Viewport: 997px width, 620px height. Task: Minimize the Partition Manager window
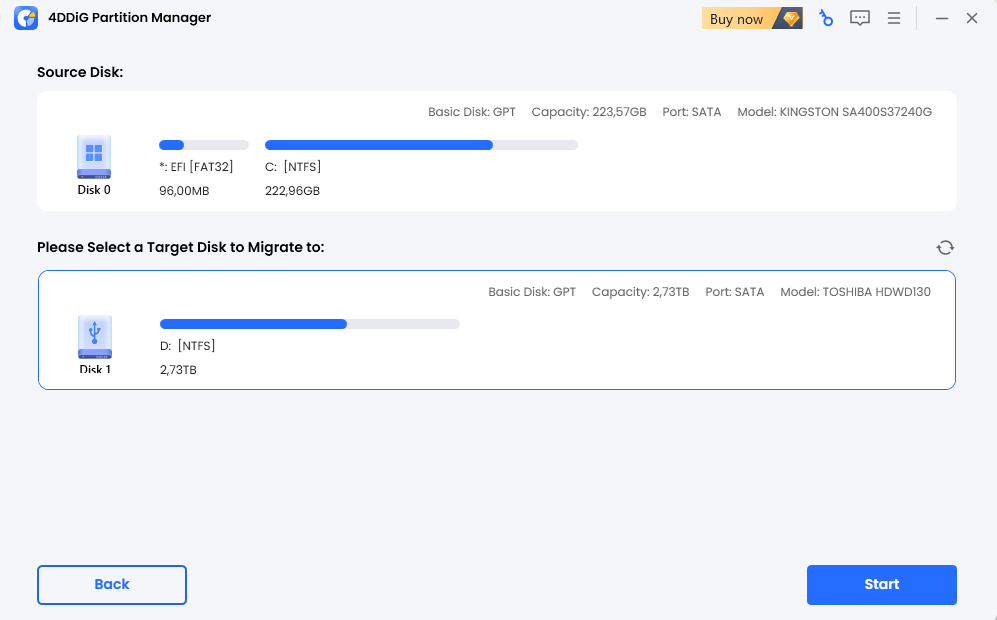tap(942, 18)
